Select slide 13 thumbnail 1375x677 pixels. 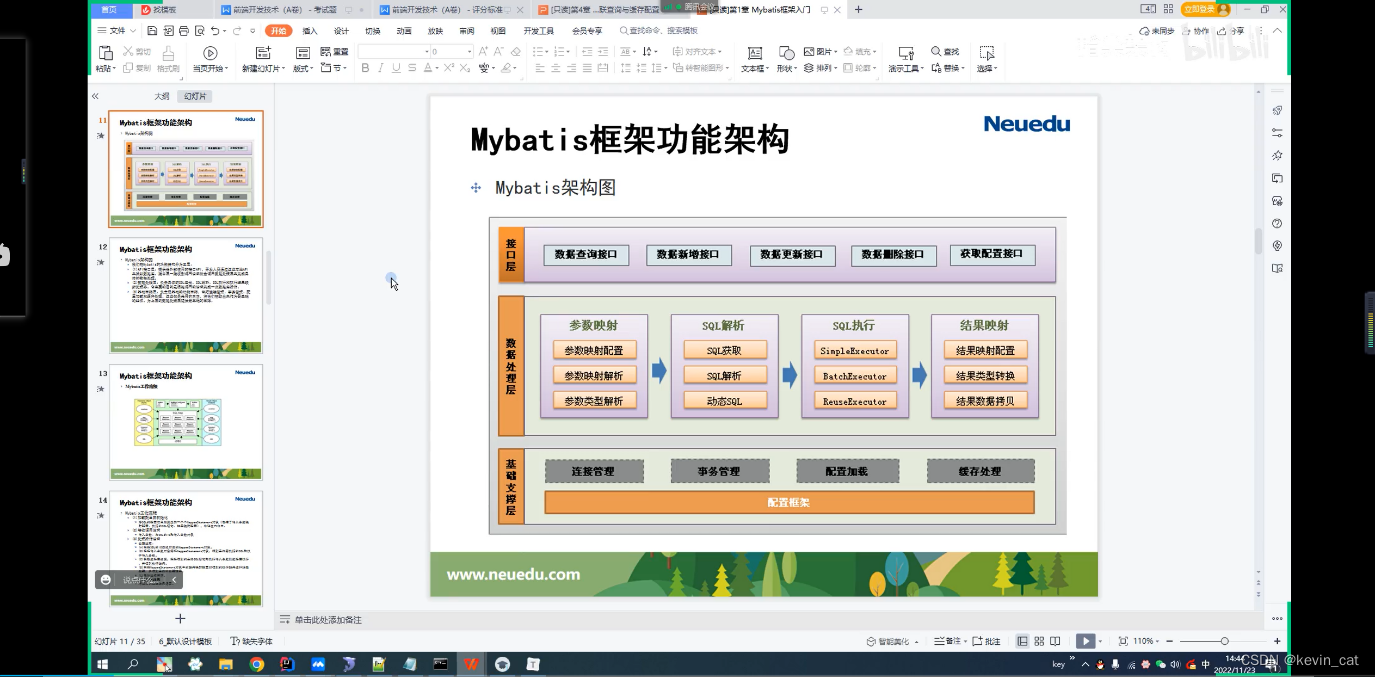tap(186, 422)
